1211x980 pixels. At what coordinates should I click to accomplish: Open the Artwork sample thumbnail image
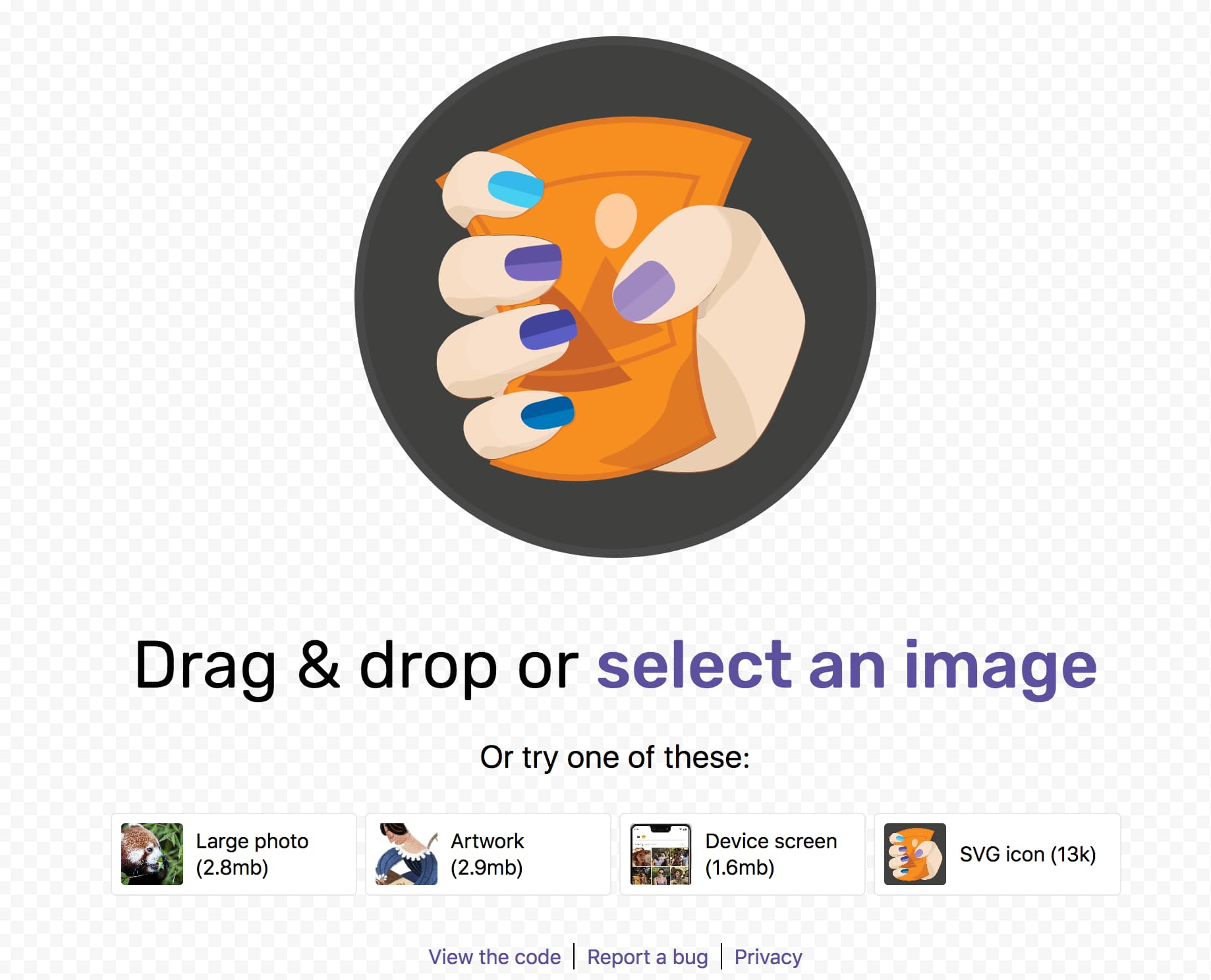tap(407, 854)
